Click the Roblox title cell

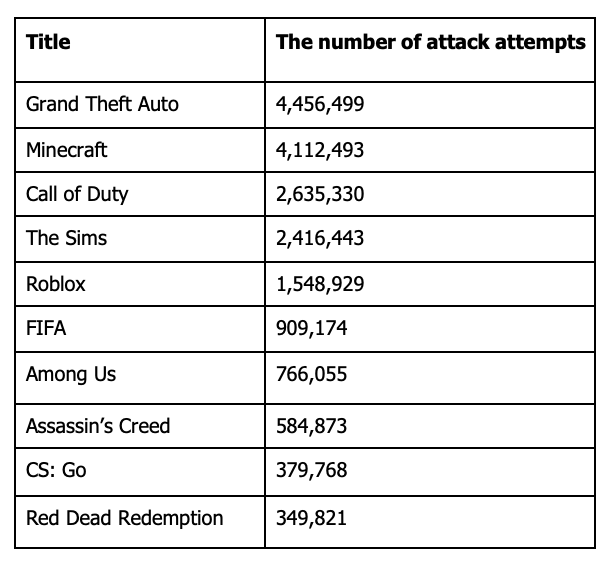56,284
